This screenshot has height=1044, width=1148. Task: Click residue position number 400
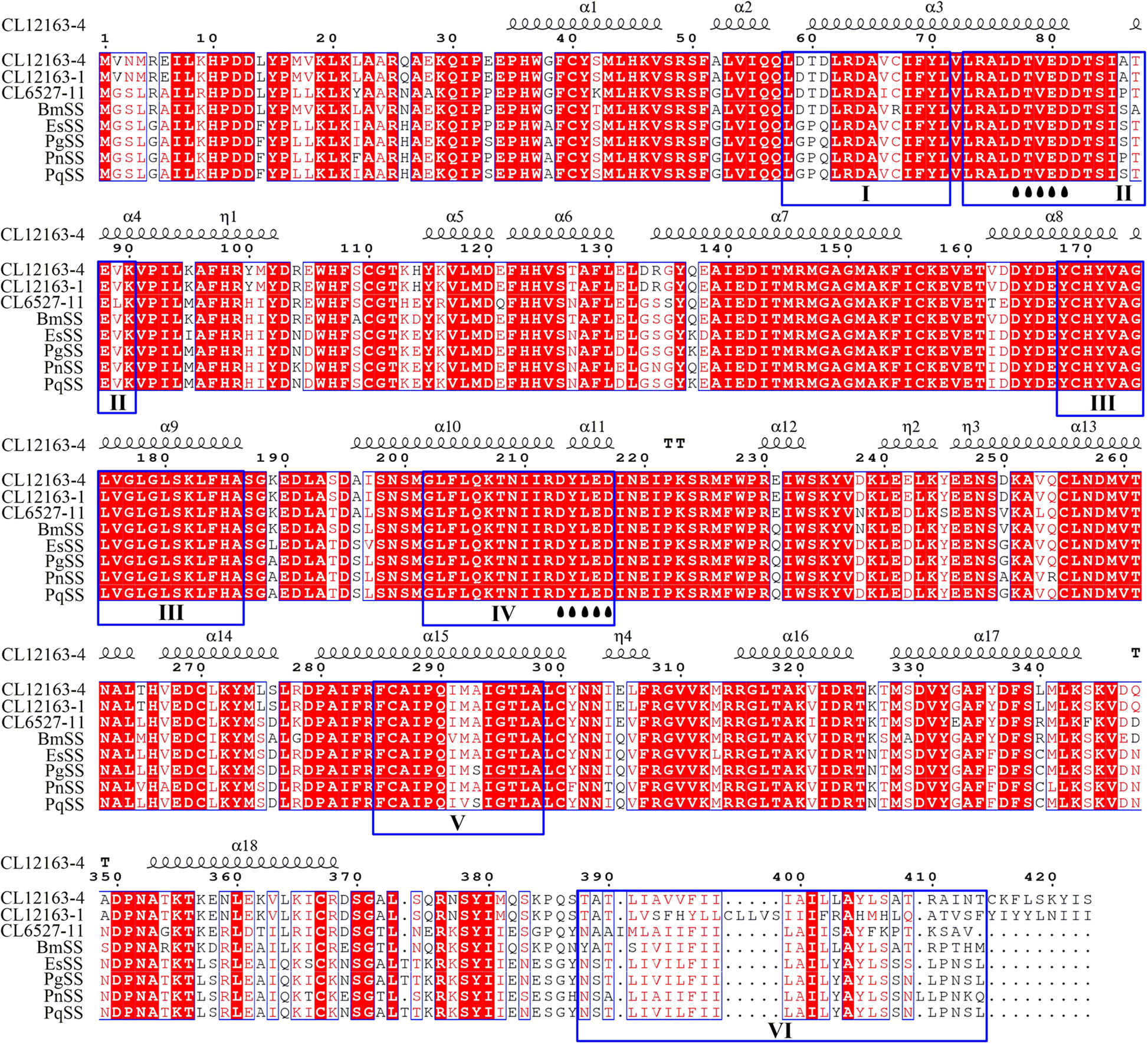point(789,877)
